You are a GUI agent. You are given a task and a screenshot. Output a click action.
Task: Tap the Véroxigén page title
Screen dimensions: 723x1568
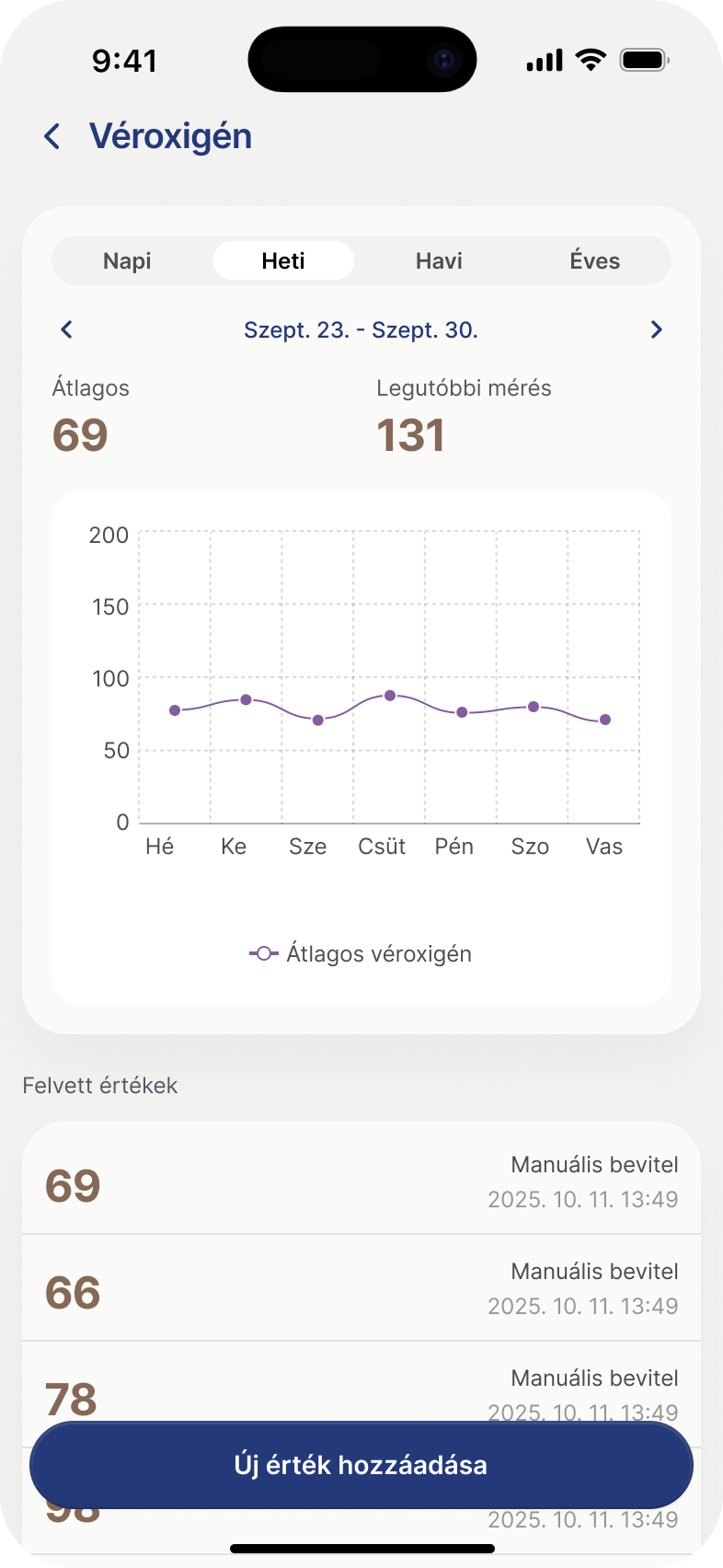pos(170,136)
